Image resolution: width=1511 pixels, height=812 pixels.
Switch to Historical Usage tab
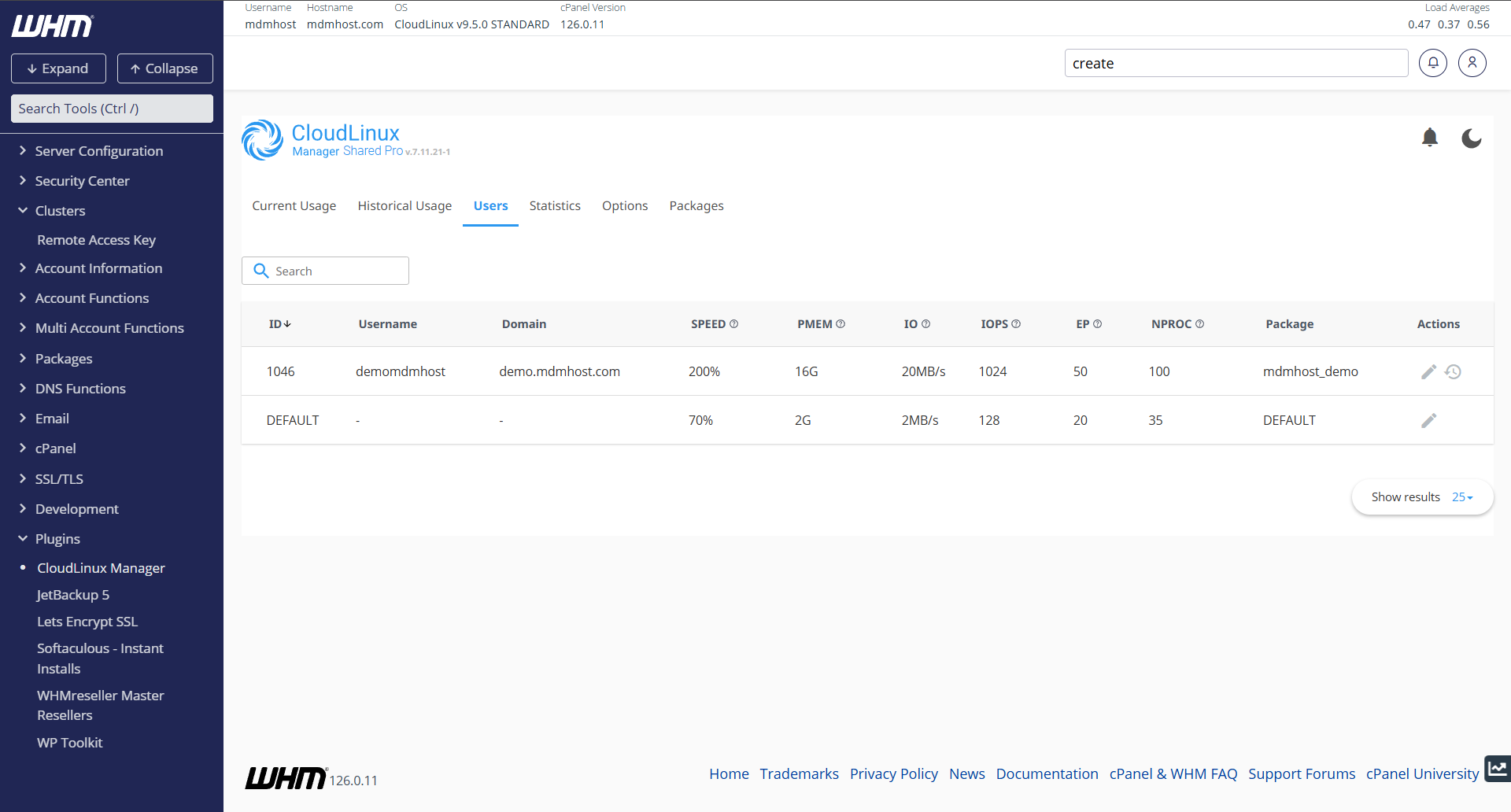click(405, 205)
